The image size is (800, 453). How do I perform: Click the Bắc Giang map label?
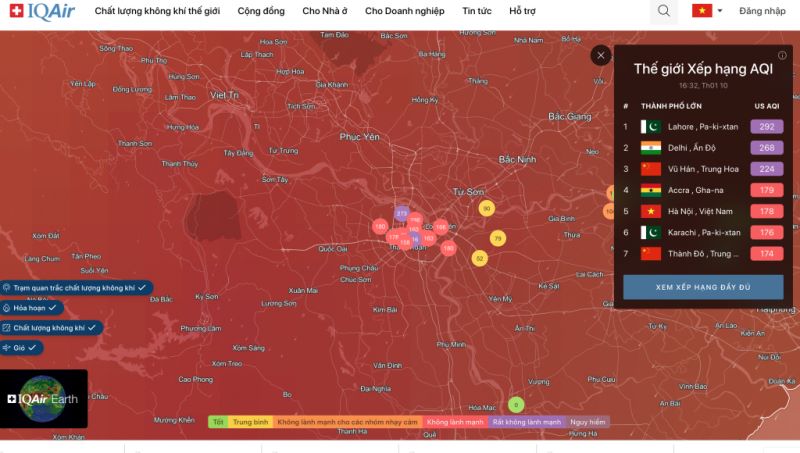570,116
